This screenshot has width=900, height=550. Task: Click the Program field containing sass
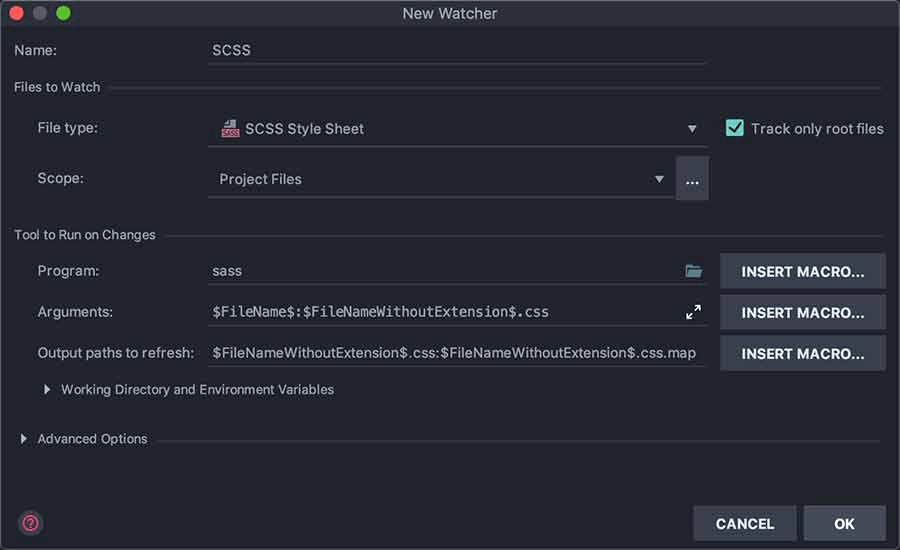pyautogui.click(x=440, y=271)
